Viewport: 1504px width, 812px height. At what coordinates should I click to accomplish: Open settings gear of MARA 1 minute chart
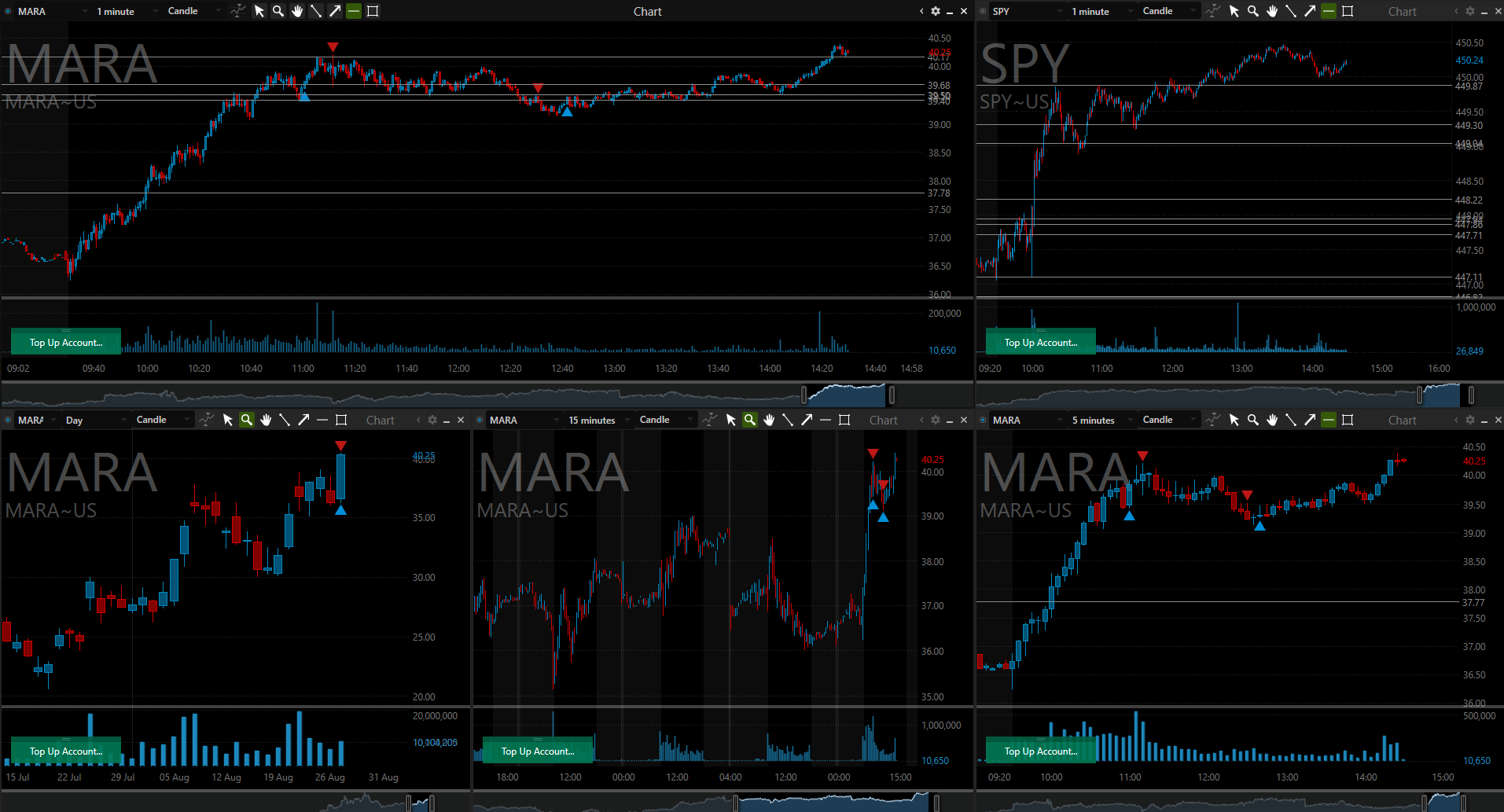pos(936,11)
